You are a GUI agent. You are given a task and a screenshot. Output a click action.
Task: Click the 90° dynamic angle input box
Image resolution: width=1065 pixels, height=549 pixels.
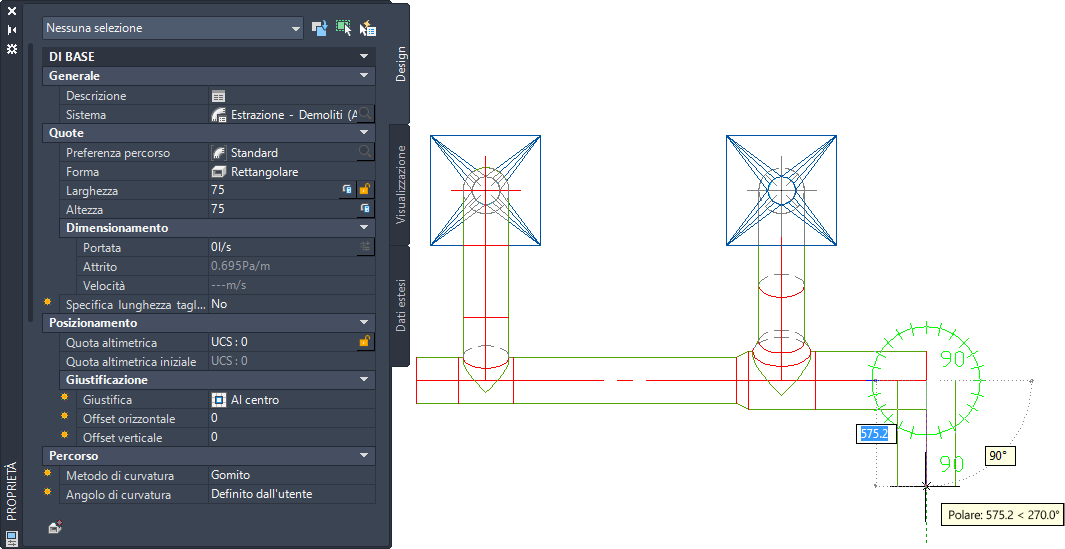point(1000,456)
